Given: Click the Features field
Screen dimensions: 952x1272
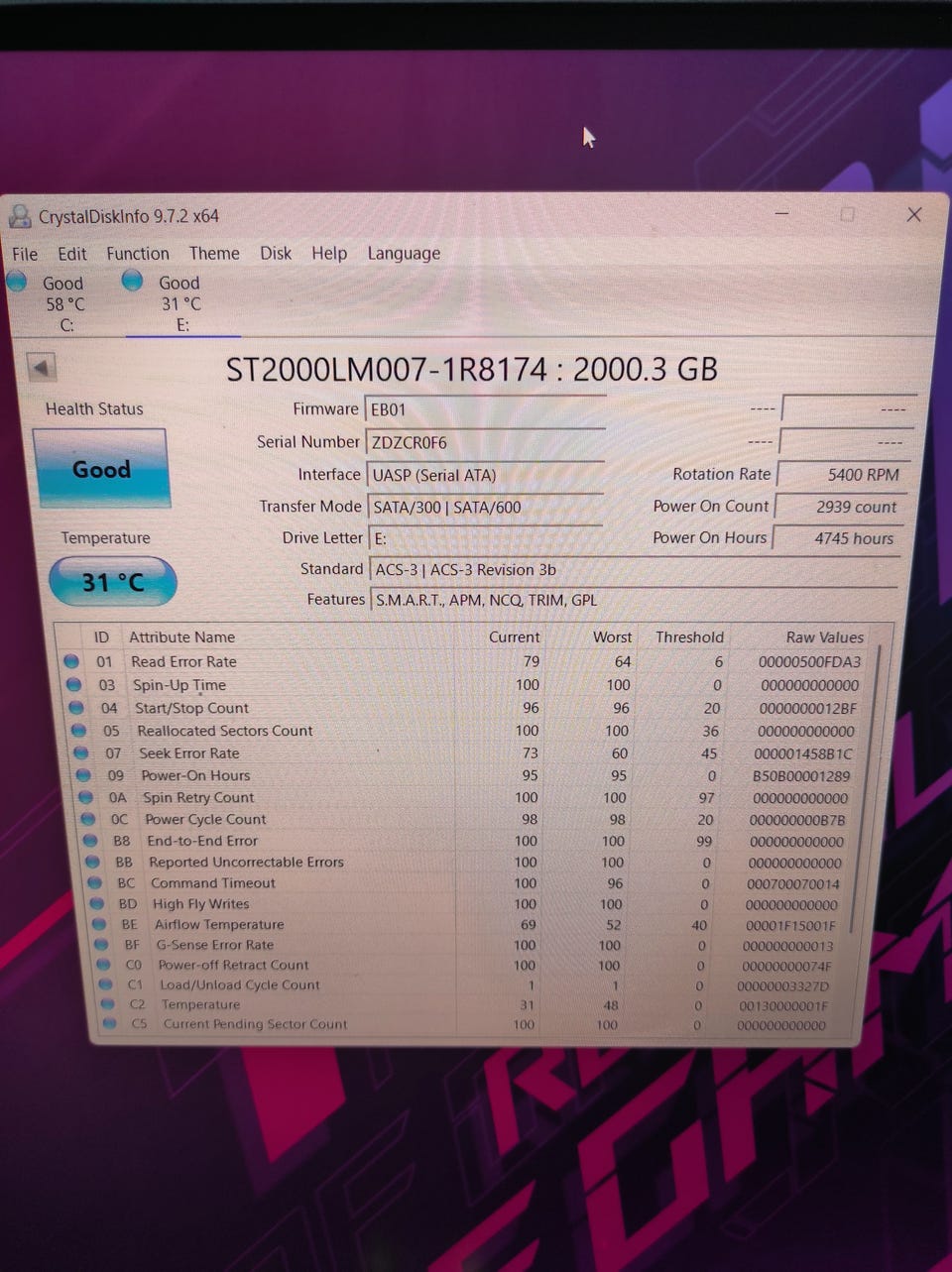Looking at the screenshot, I should (x=634, y=600).
